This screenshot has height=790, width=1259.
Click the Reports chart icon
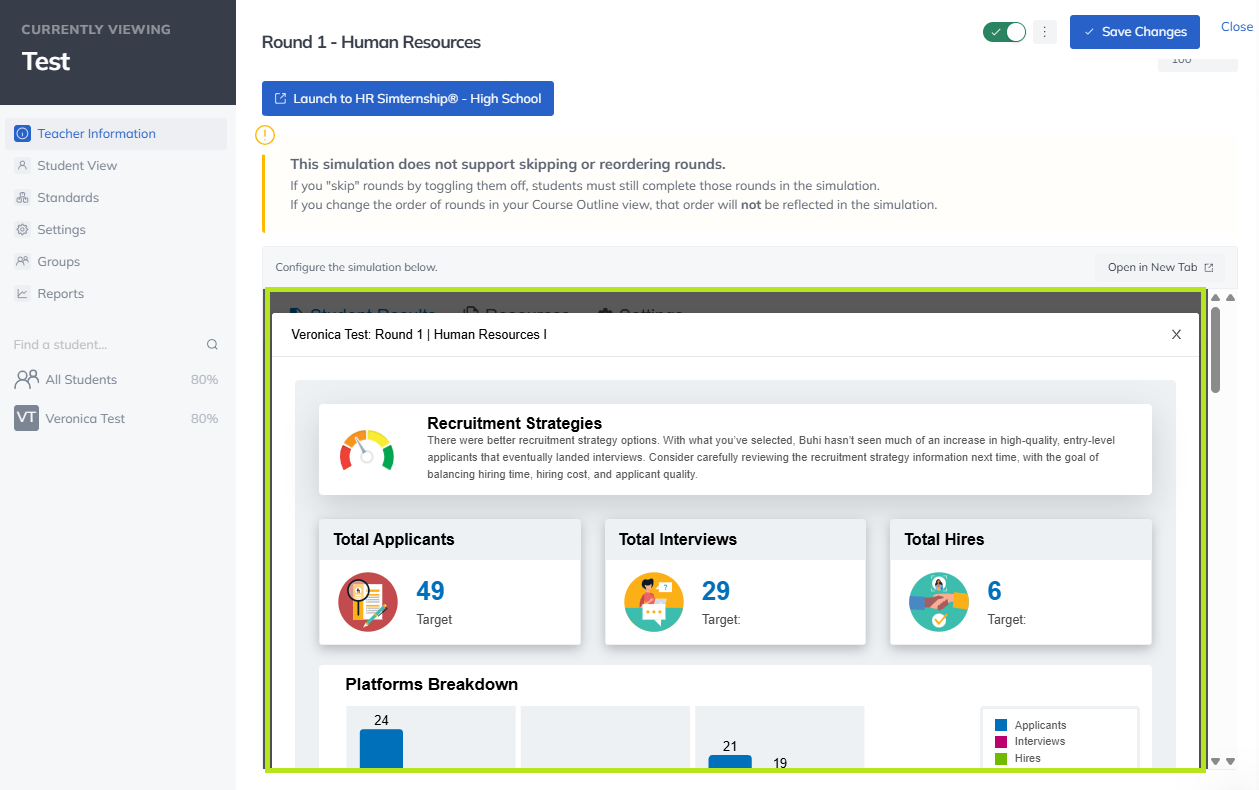[x=22, y=294]
